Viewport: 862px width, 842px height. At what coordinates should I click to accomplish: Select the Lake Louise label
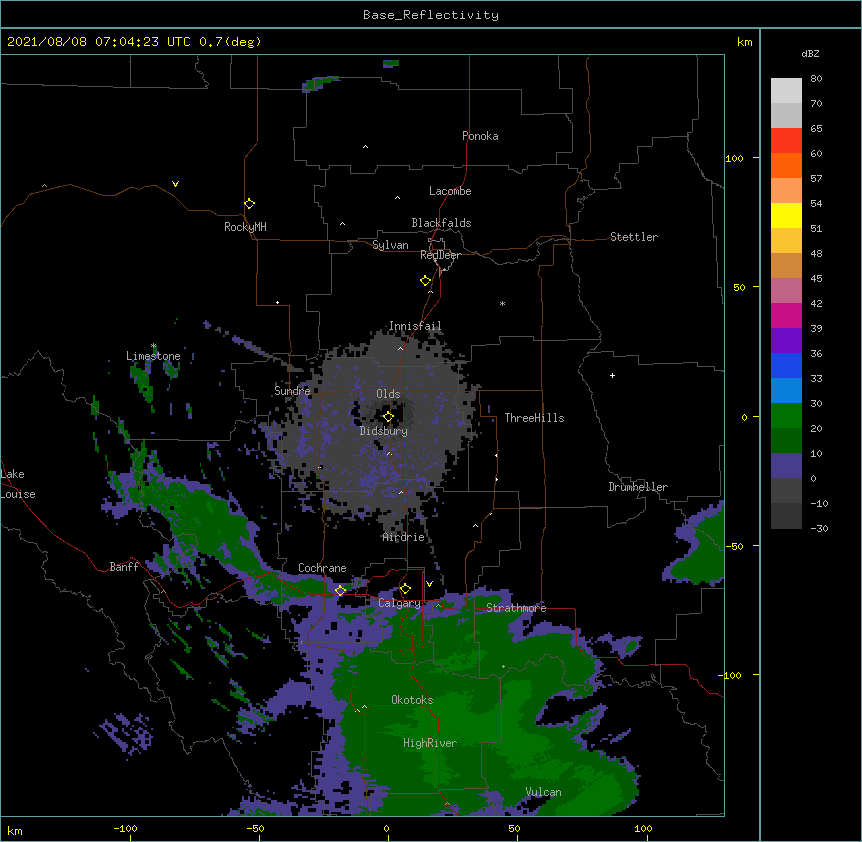(18, 484)
